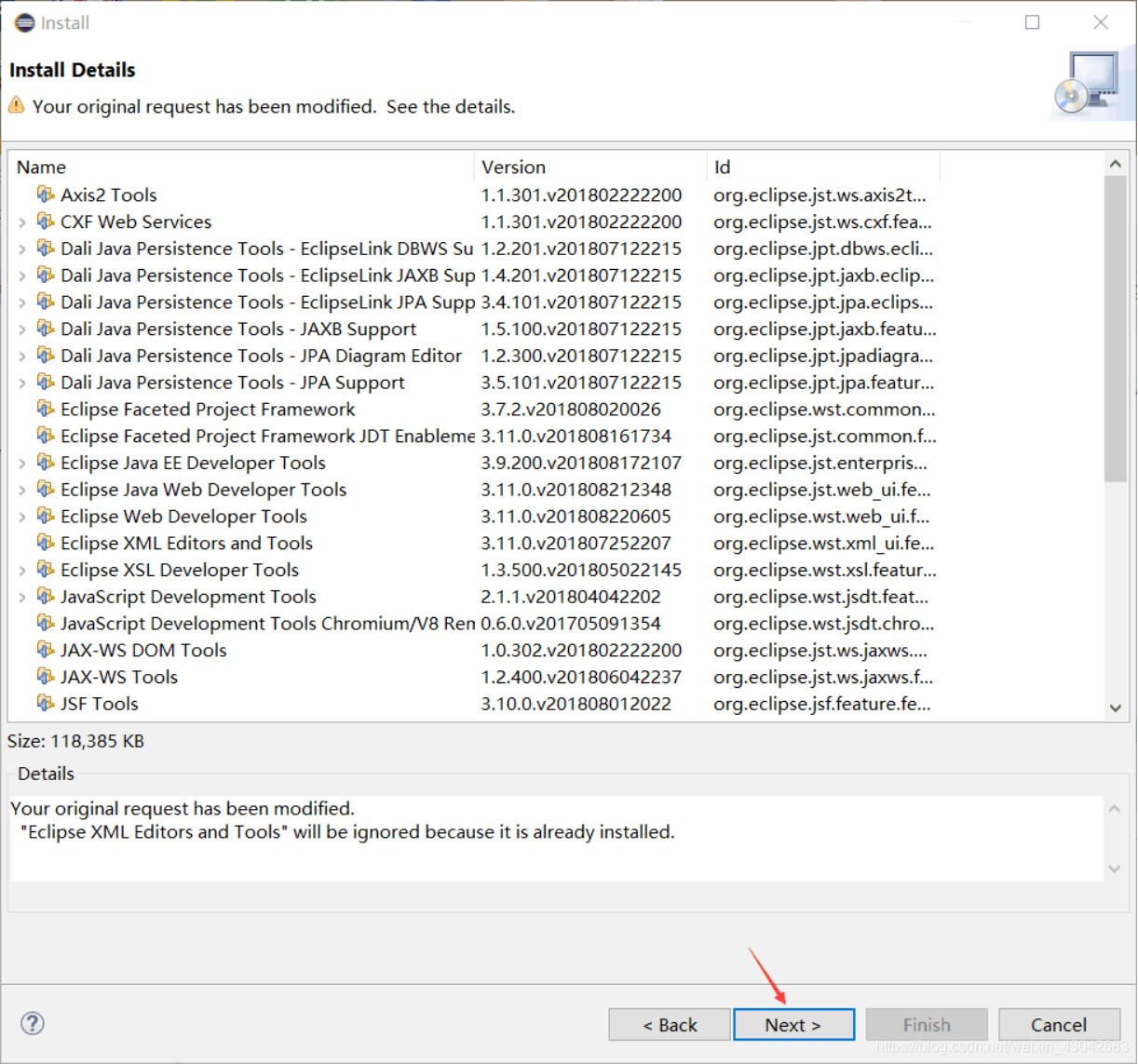Click the feature list scroll up arrow
The height and width of the screenshot is (1064, 1138).
1116,164
